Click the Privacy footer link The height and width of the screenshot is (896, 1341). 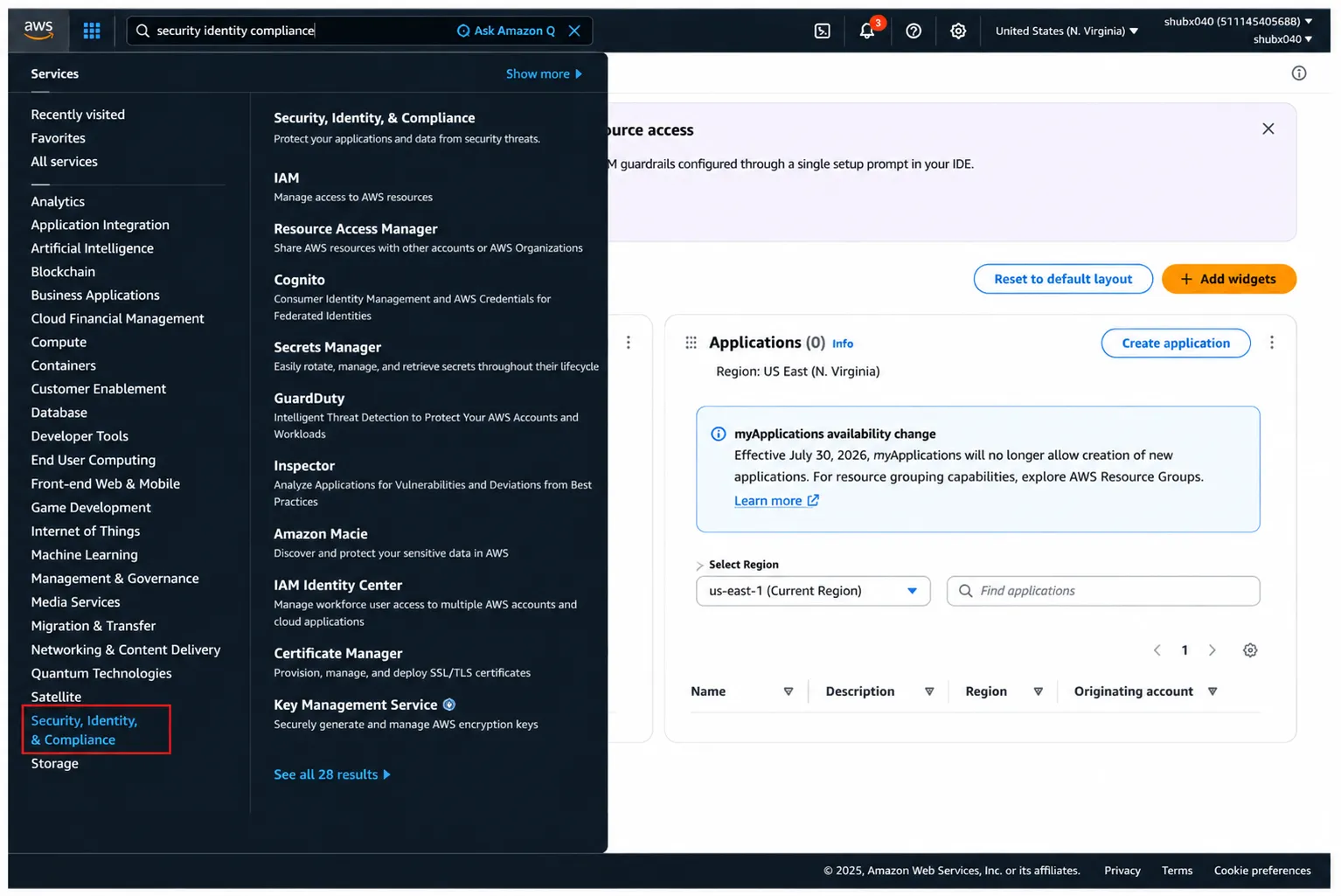click(x=1122, y=871)
